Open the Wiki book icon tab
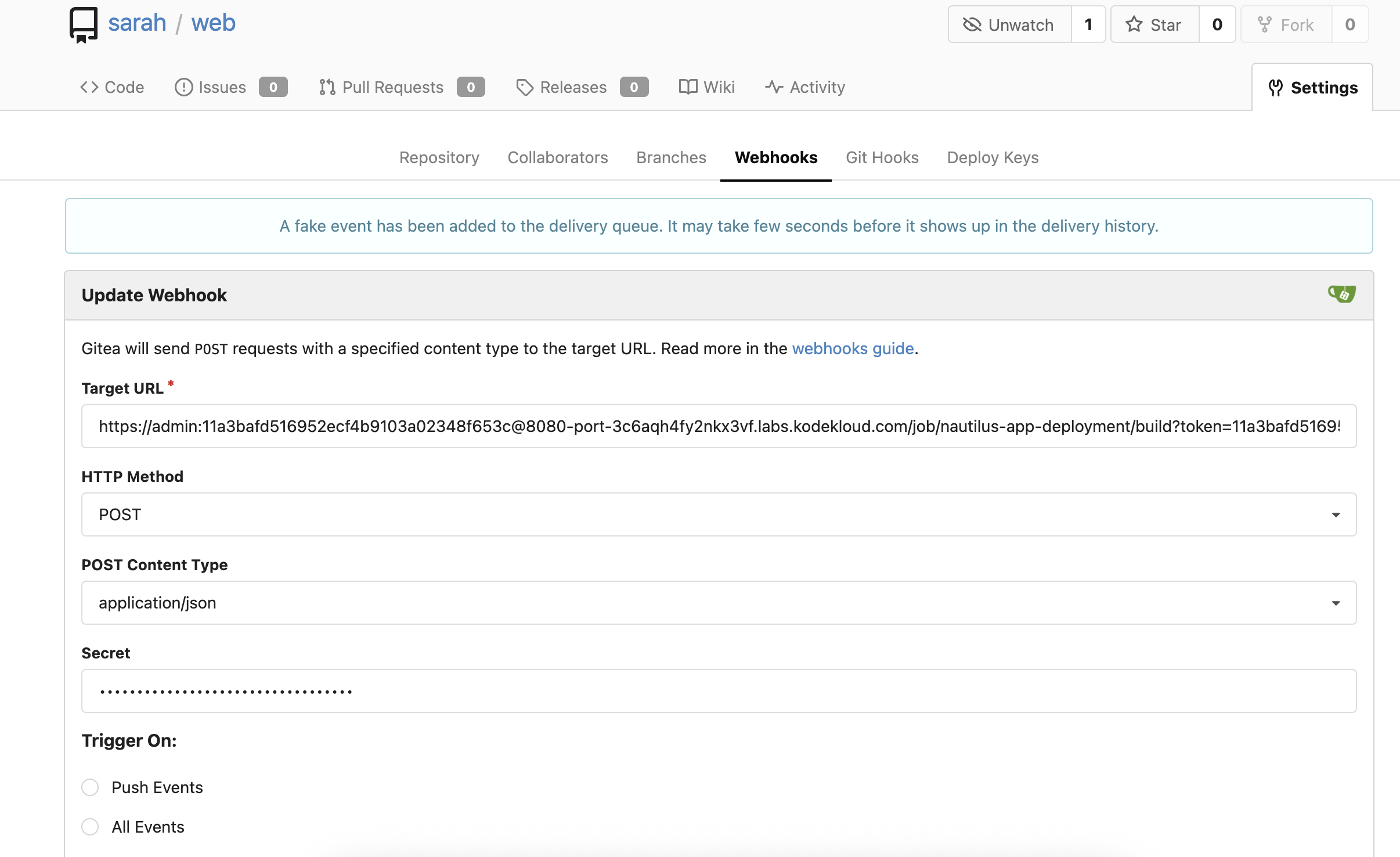 (x=688, y=87)
